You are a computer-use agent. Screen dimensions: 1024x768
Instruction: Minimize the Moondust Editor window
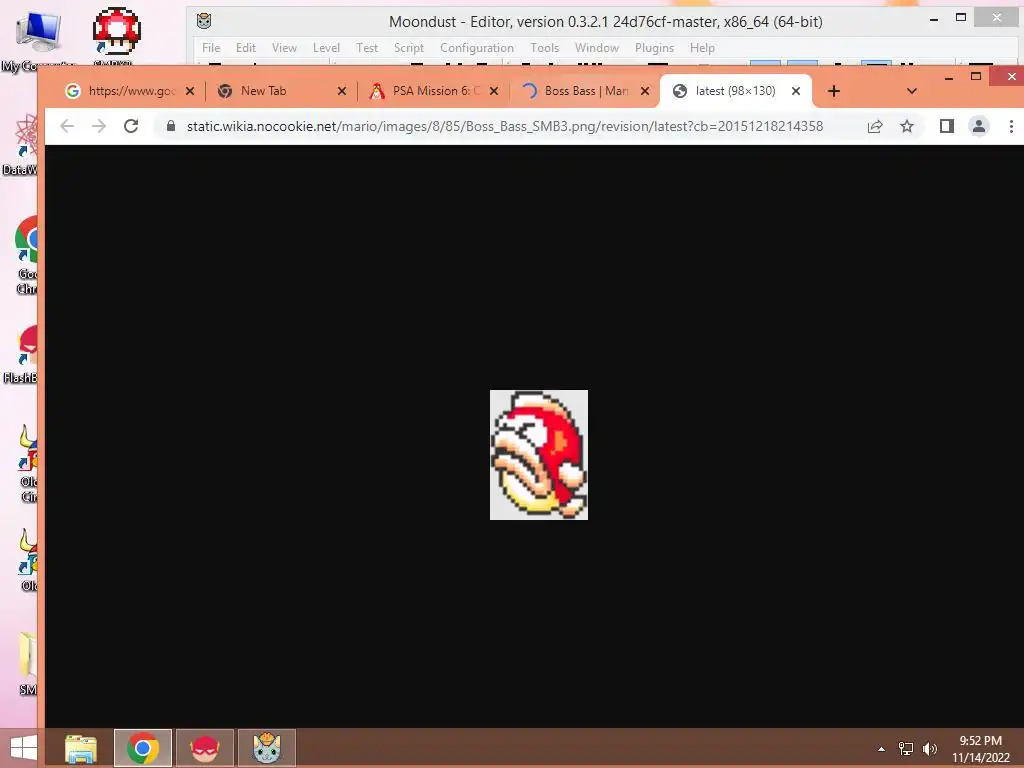pyautogui.click(x=934, y=20)
